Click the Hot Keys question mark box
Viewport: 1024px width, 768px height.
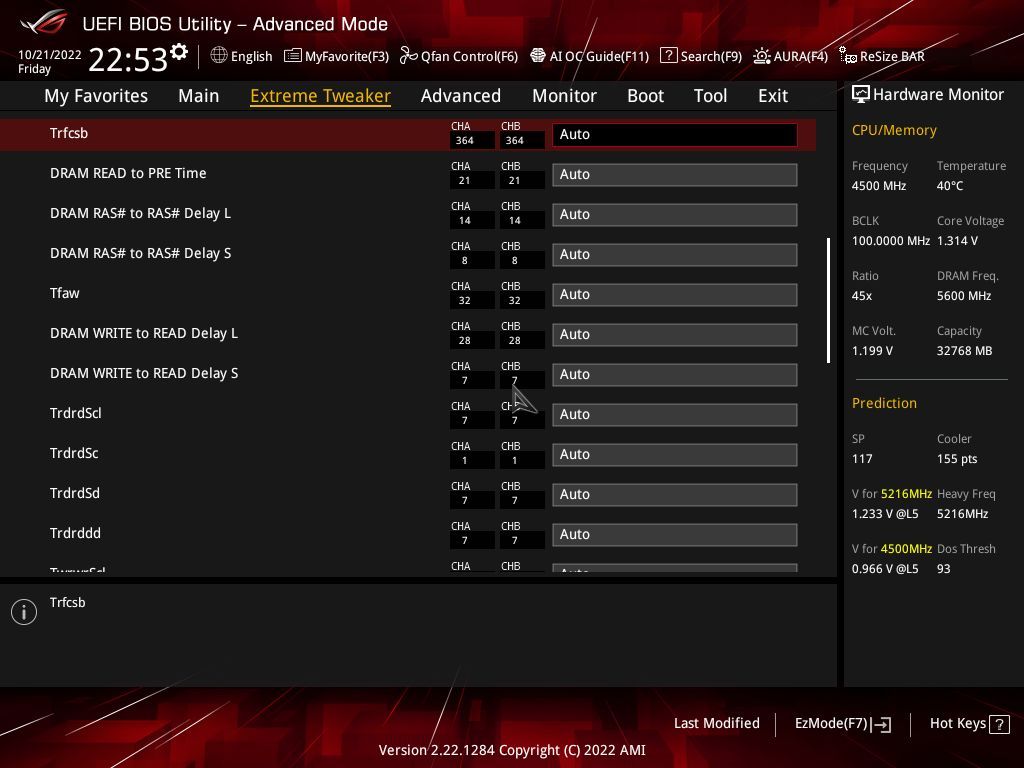999,724
